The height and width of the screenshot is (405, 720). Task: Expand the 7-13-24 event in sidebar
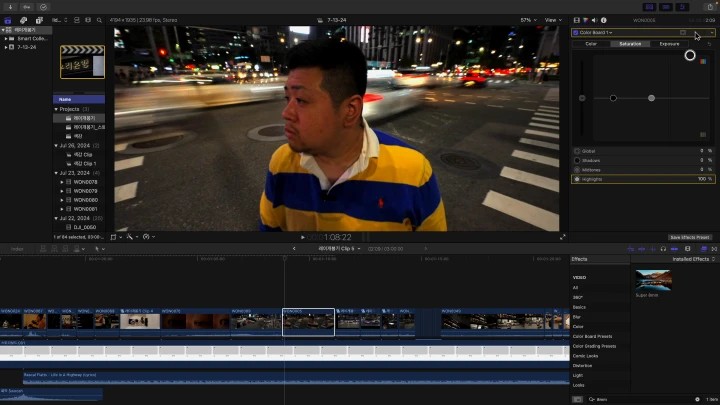[6, 47]
